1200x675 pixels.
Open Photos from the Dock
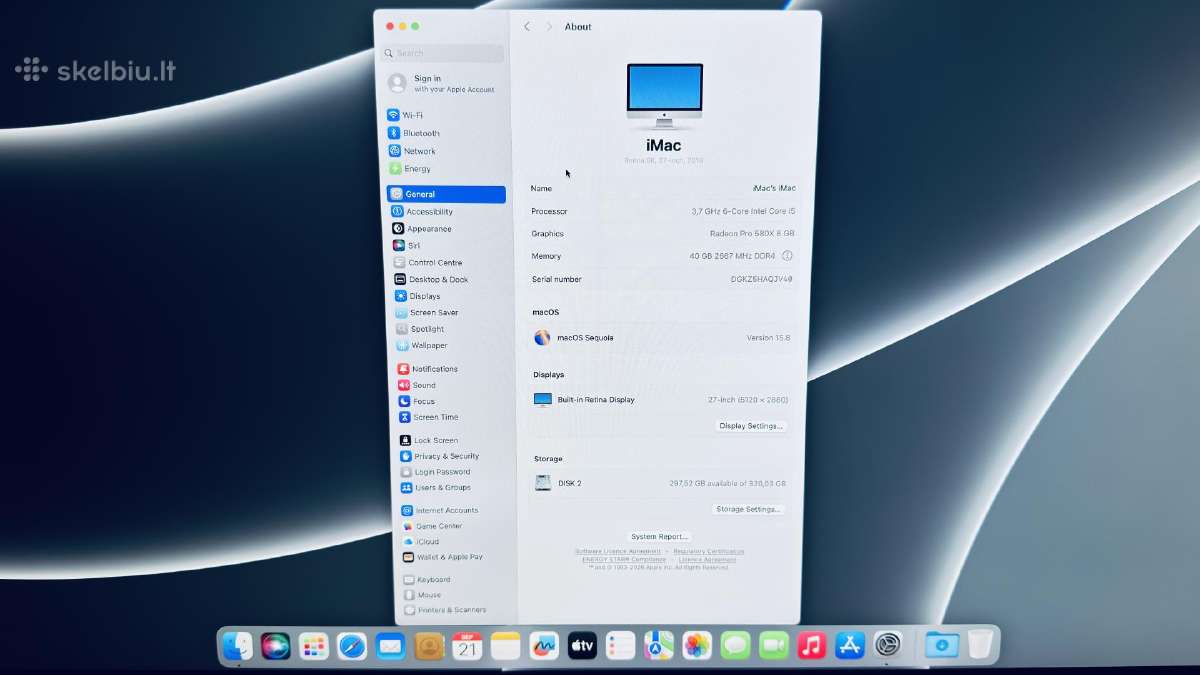pos(697,646)
